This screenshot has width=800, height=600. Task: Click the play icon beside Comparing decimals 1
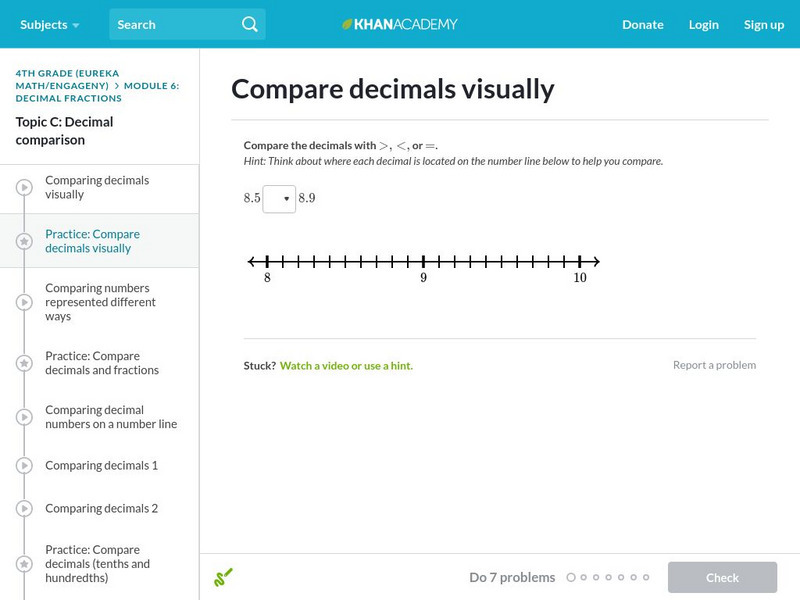24,465
